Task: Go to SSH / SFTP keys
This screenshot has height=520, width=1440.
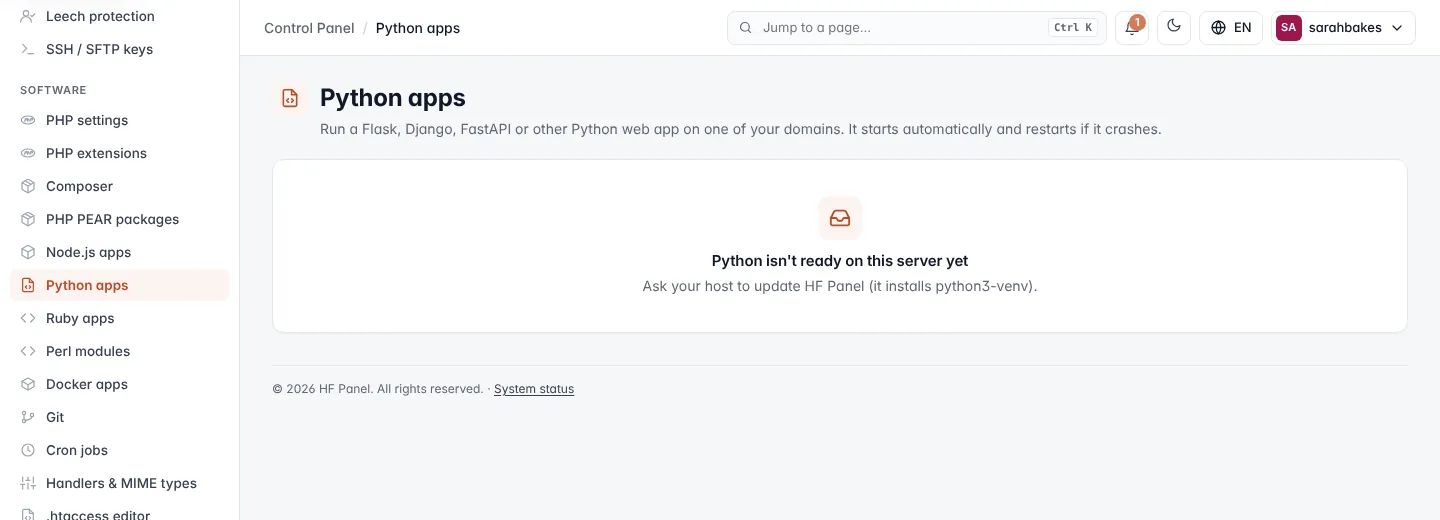Action: (x=120, y=49)
